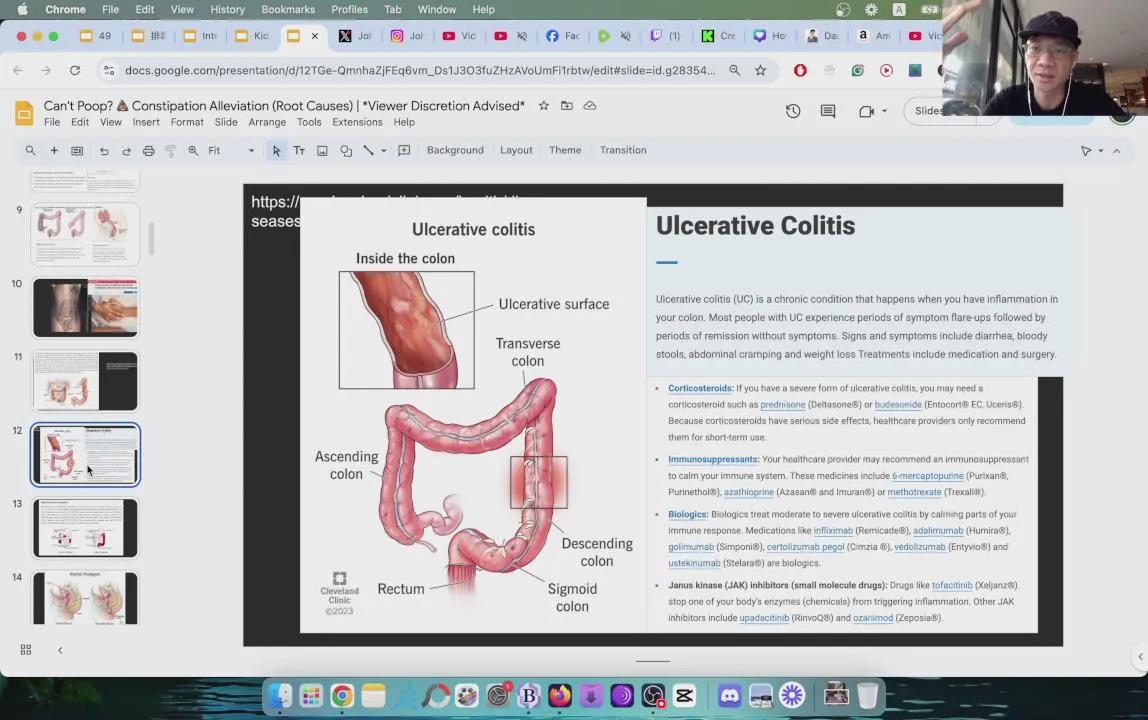Open Finder from the Dock
Image resolution: width=1148 pixels, height=720 pixels.
280,695
